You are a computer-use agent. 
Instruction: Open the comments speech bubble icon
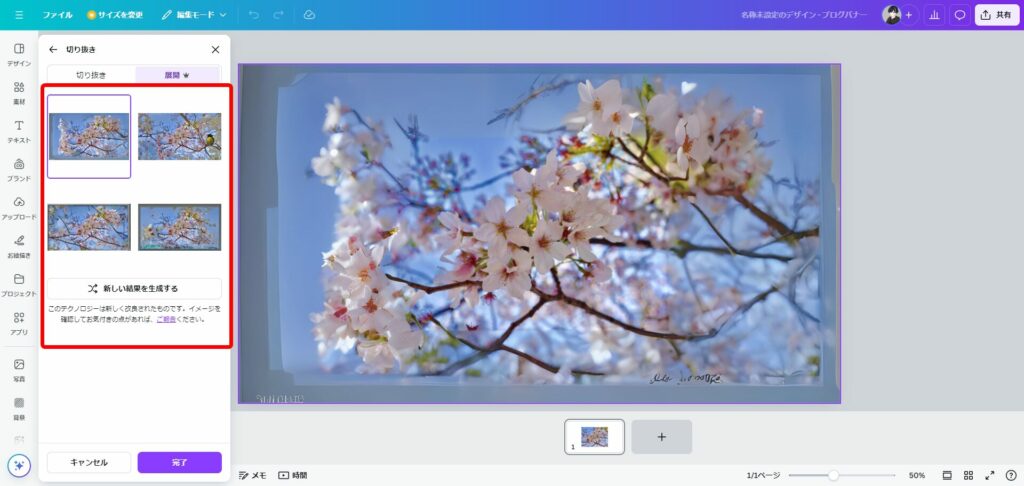(x=959, y=15)
